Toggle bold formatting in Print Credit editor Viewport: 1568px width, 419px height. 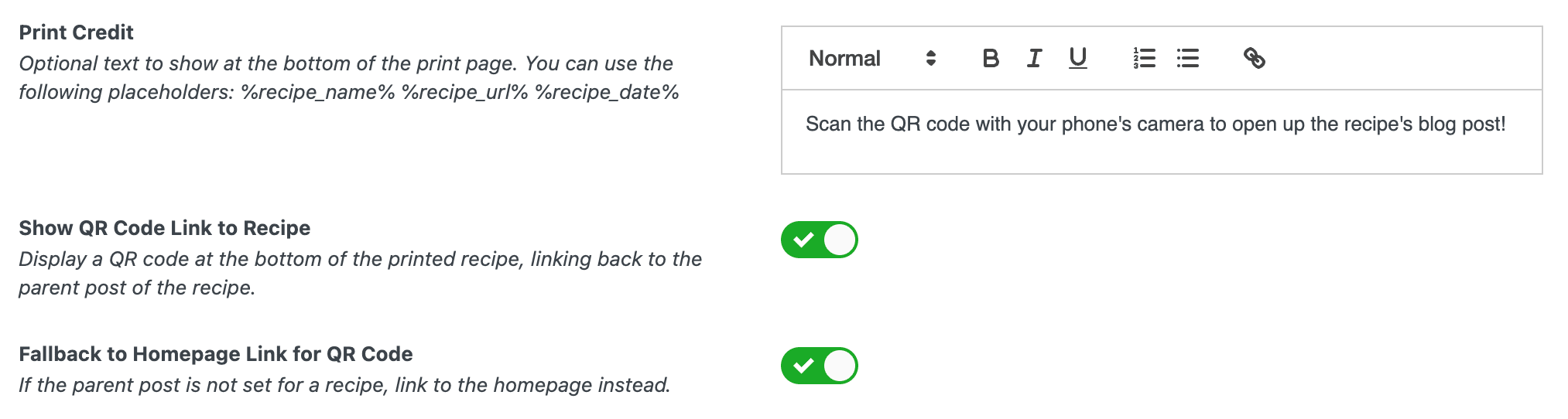pos(990,58)
